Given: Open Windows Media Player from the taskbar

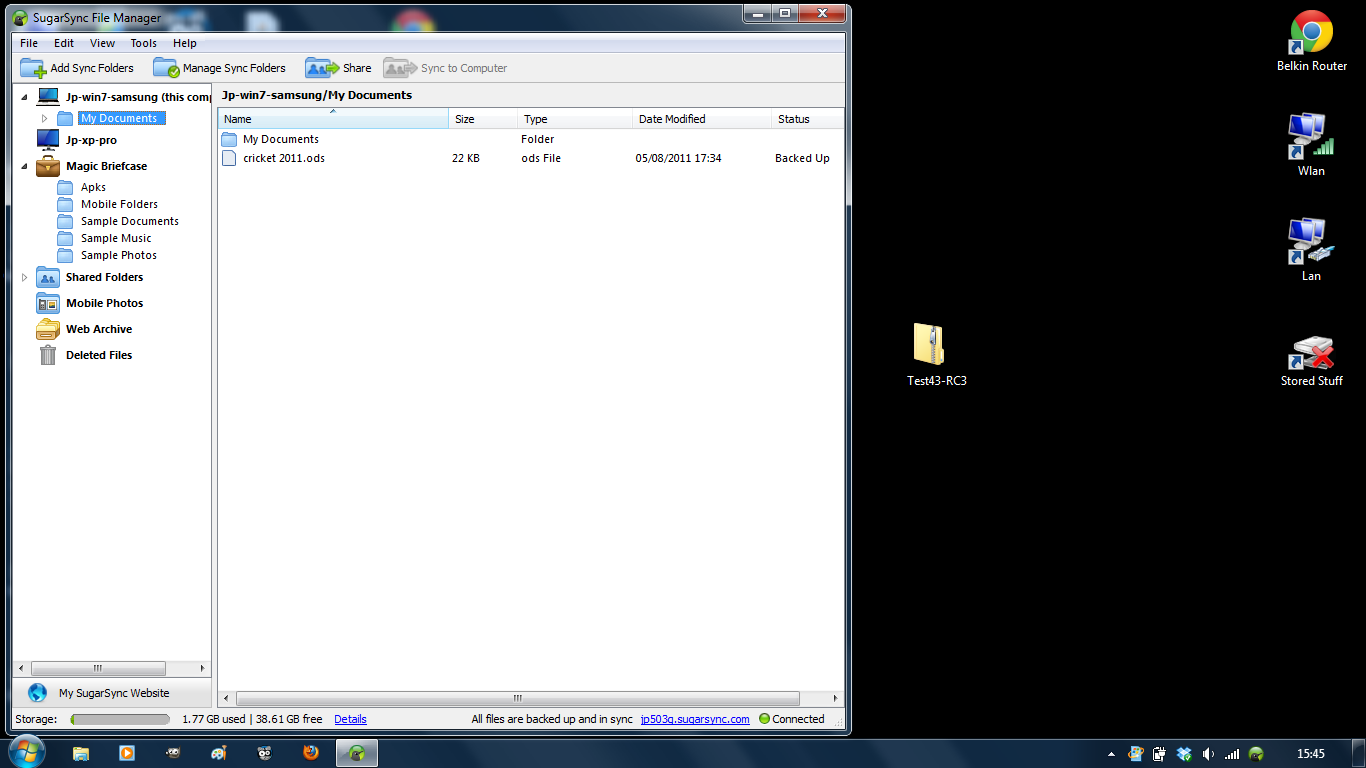Looking at the screenshot, I should pyautogui.click(x=127, y=753).
